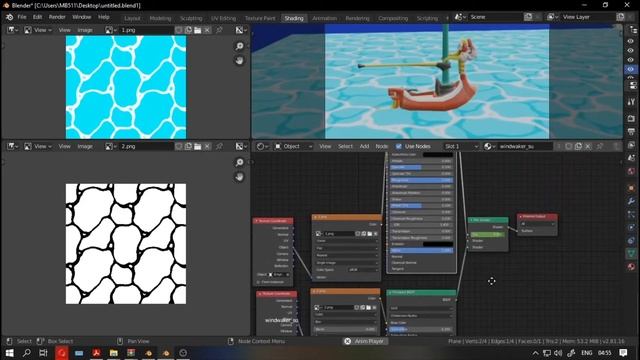
Task: Switch to the Sculpting workspace tab
Action: pos(191,18)
